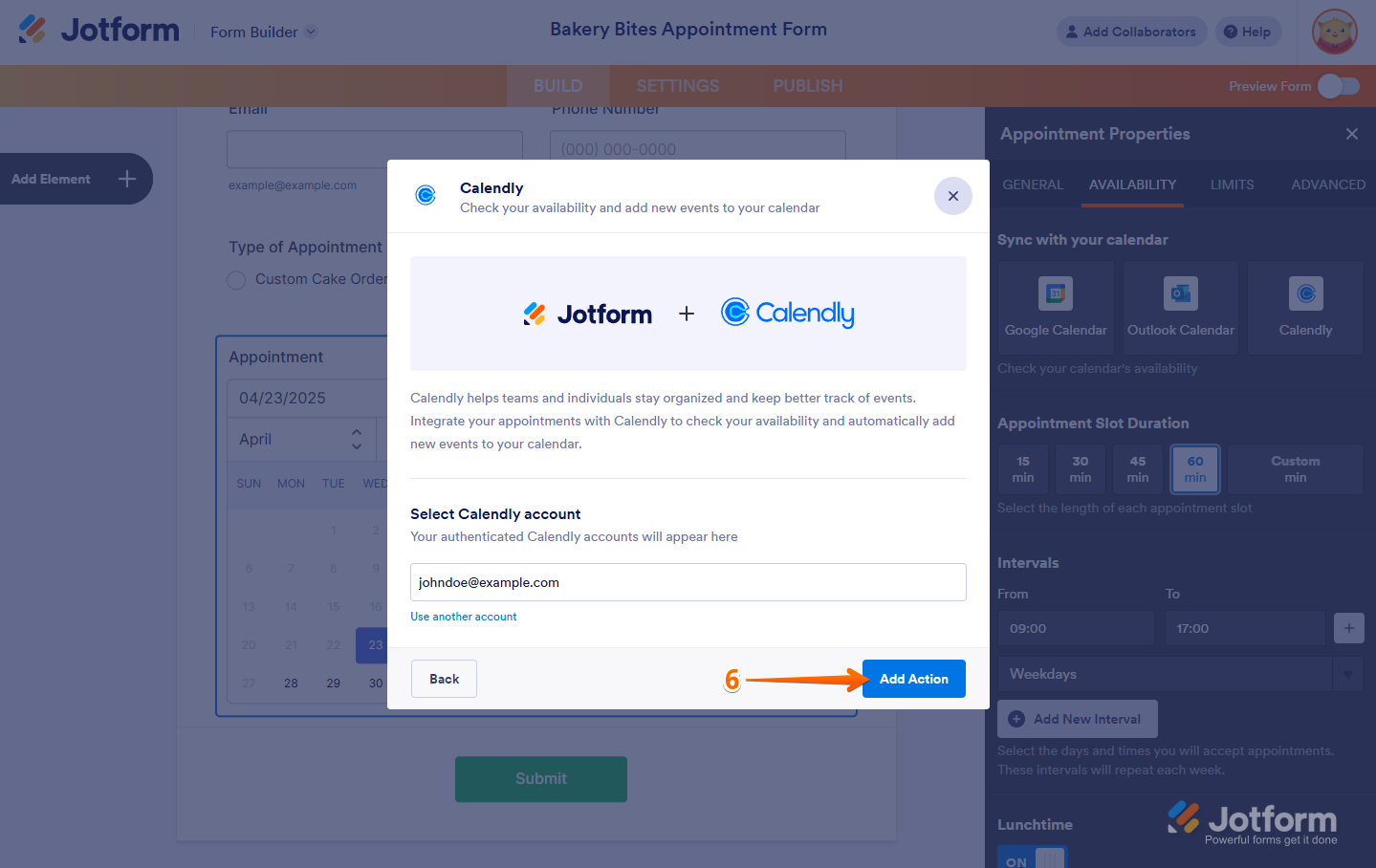Click the Jotform logo in header
Screen dimensions: 1376x868
pos(99,31)
